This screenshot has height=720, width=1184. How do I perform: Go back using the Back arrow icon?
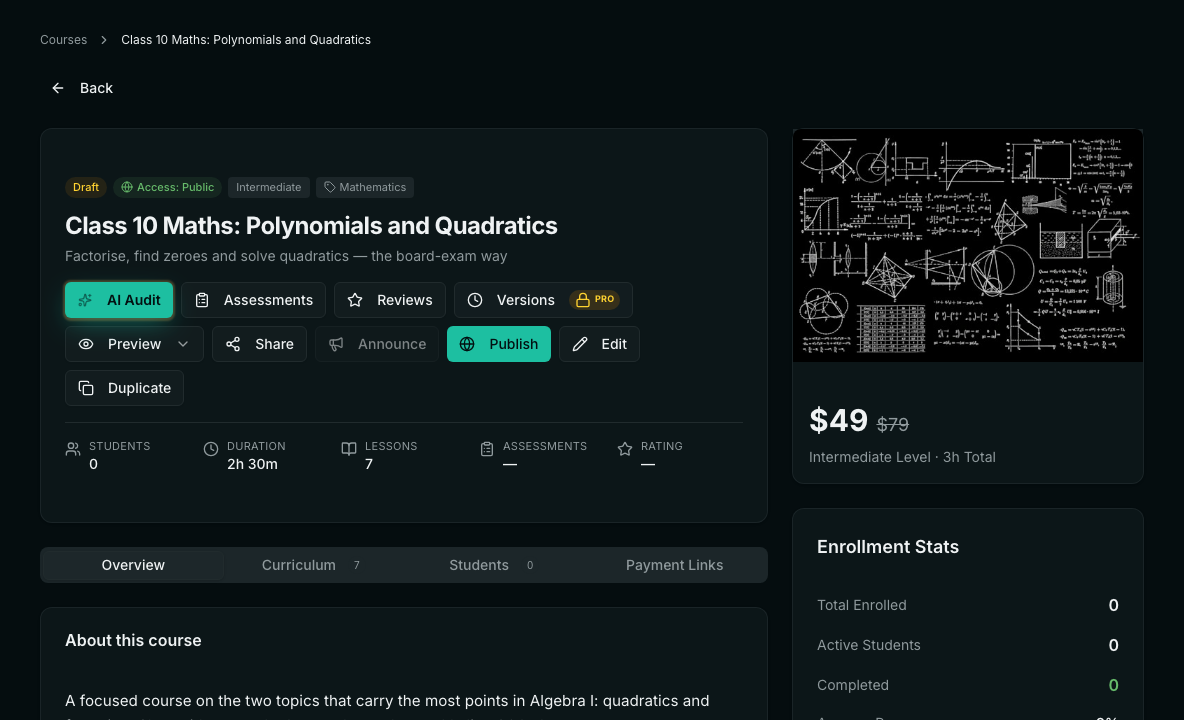pos(58,88)
